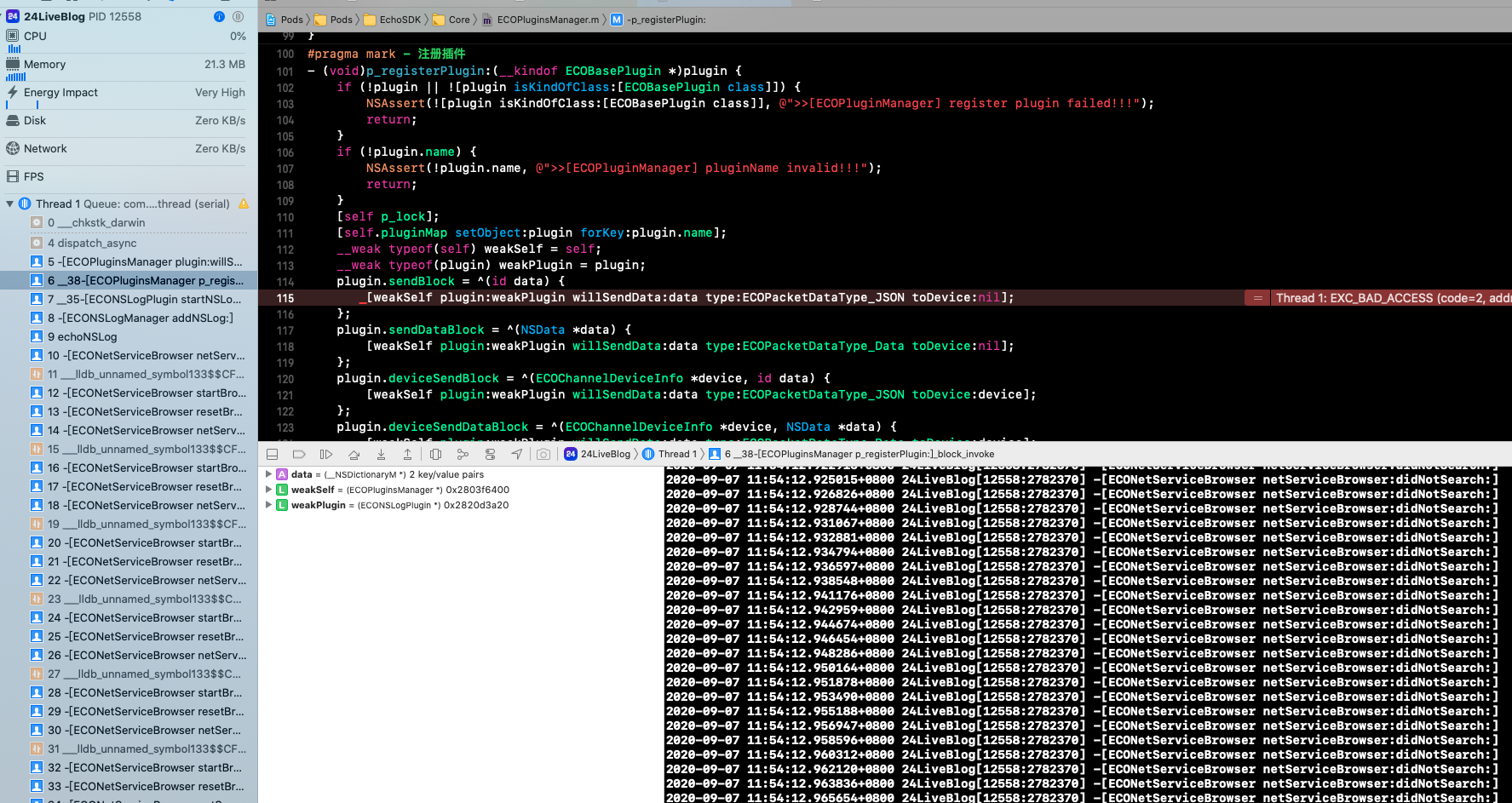Step into the function call
Viewport: 1512px width, 803px height.
click(381, 455)
